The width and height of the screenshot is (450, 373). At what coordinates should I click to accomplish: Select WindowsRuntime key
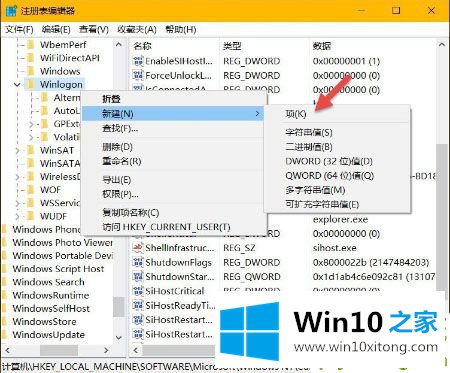pos(51,296)
